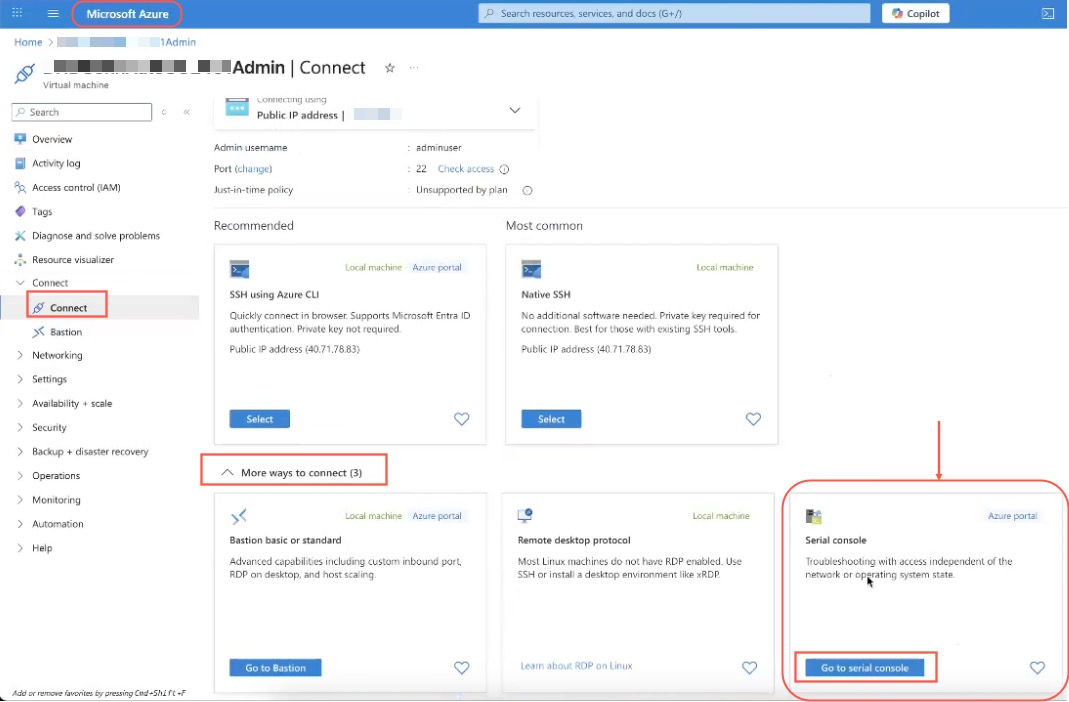Collapse the sidebar with double-chevron icon

tap(186, 113)
